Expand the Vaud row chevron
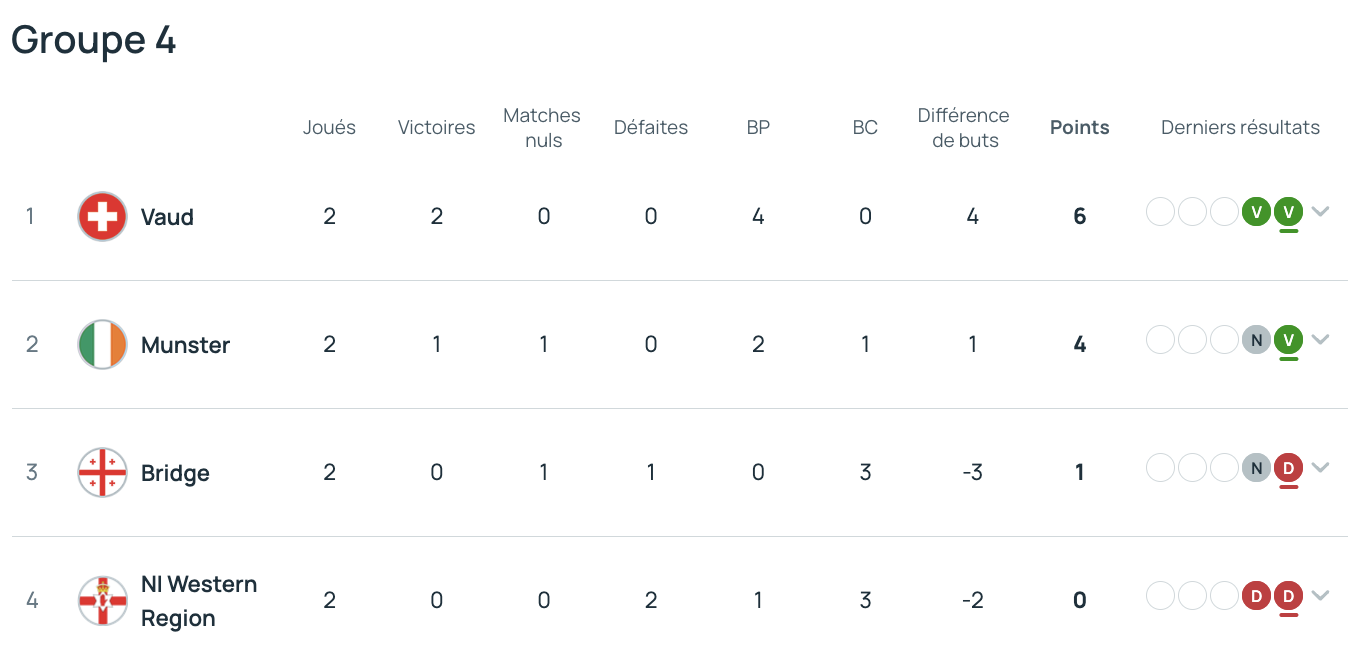Screen dimensions: 1352x660 (1320, 211)
